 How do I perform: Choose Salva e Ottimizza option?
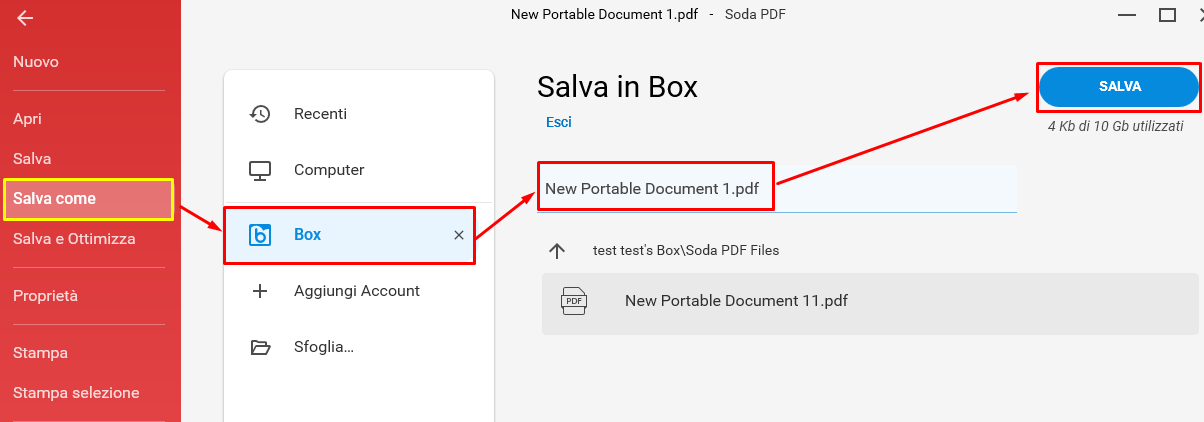pos(74,239)
